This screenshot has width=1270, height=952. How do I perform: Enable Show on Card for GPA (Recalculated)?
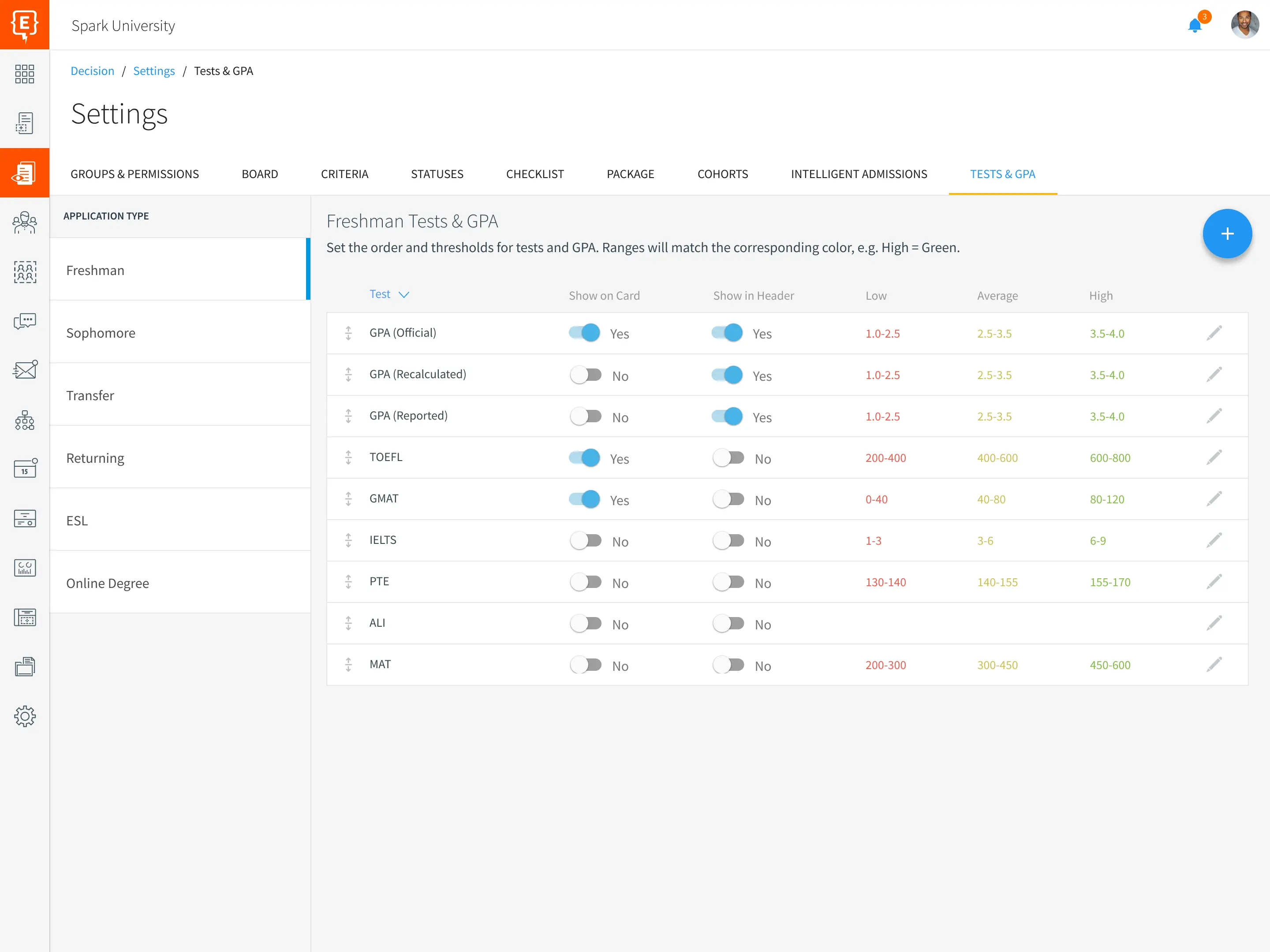(586, 375)
